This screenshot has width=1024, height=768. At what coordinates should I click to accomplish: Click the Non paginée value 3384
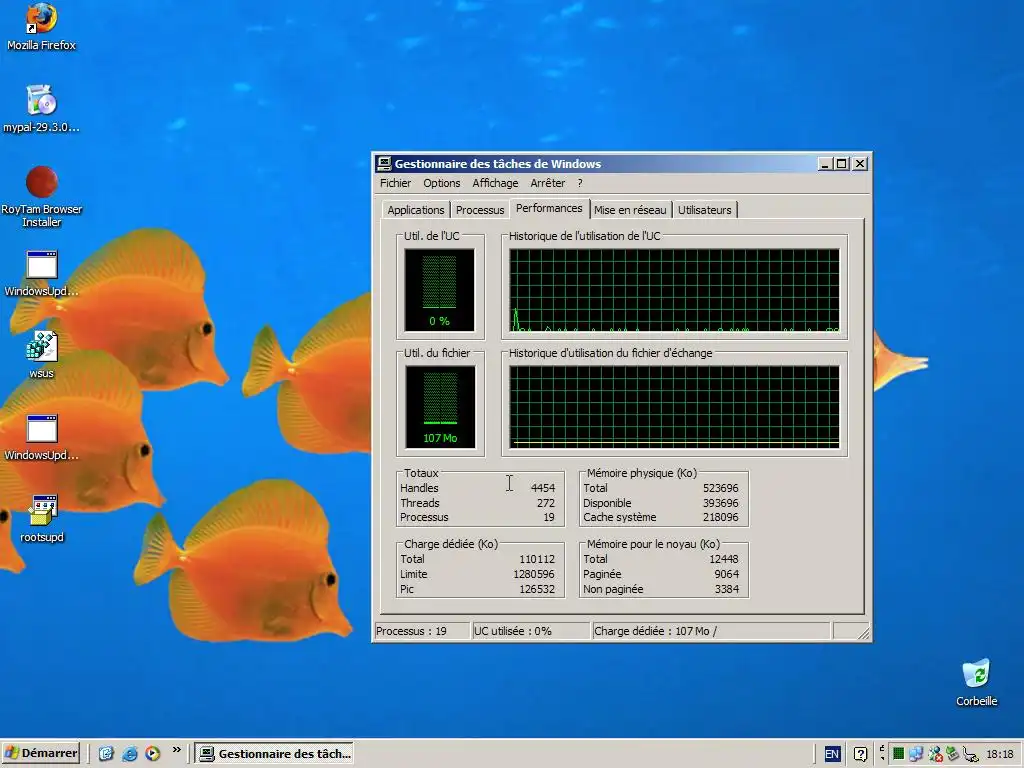(726, 589)
